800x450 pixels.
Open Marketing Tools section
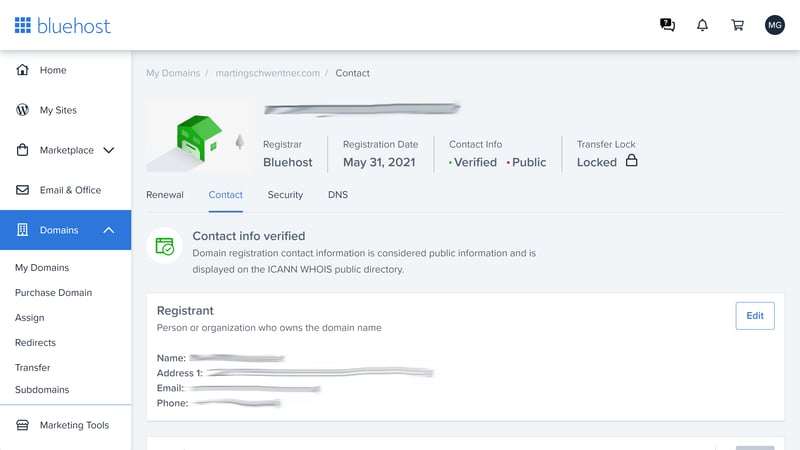(74, 425)
